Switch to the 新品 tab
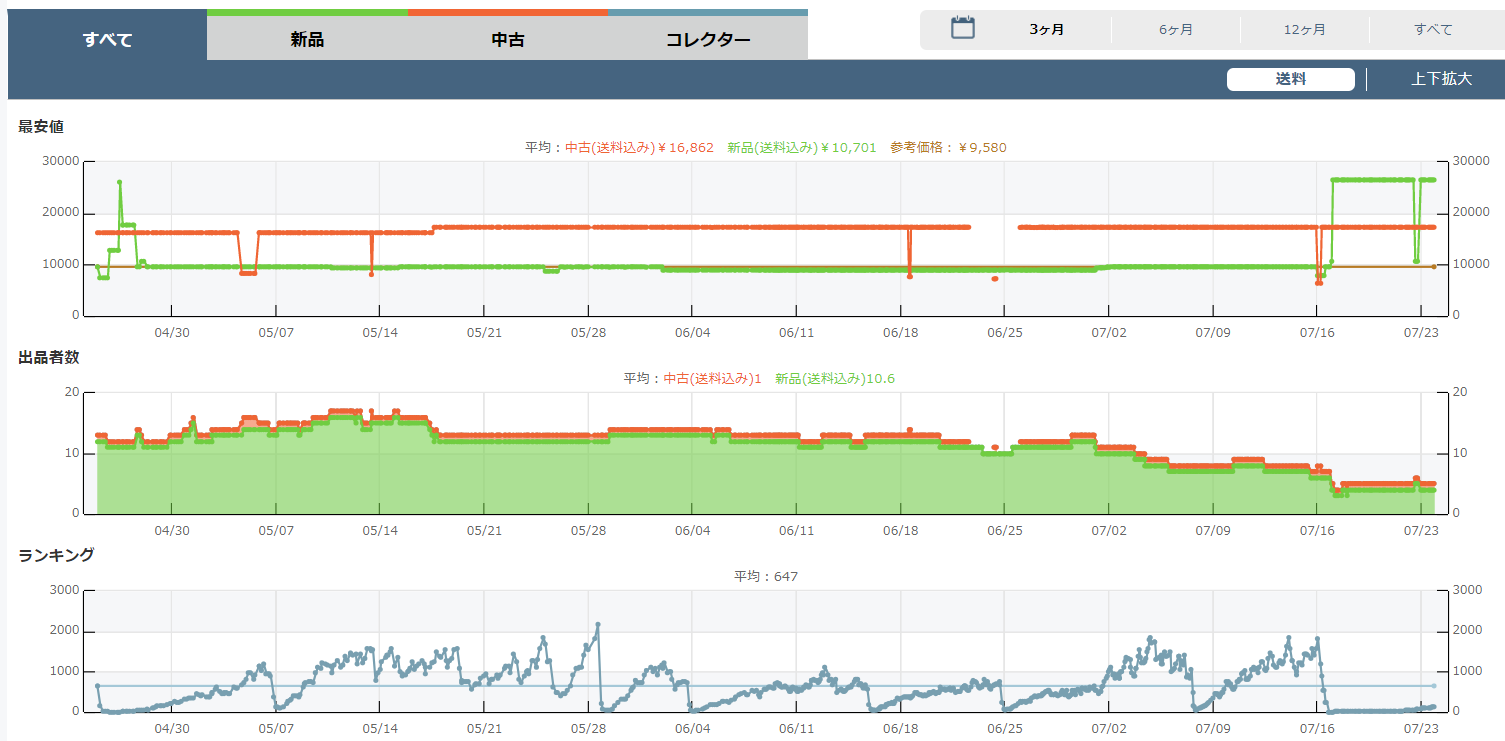 (307, 40)
